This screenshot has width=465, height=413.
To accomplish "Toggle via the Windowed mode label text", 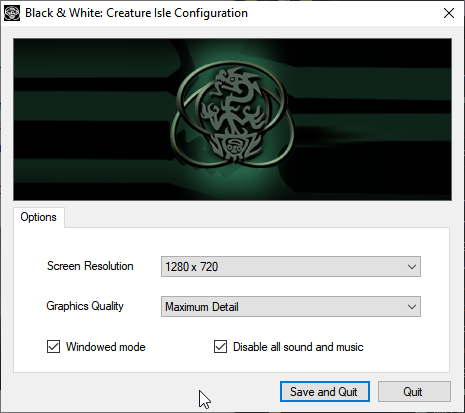I will click(106, 347).
